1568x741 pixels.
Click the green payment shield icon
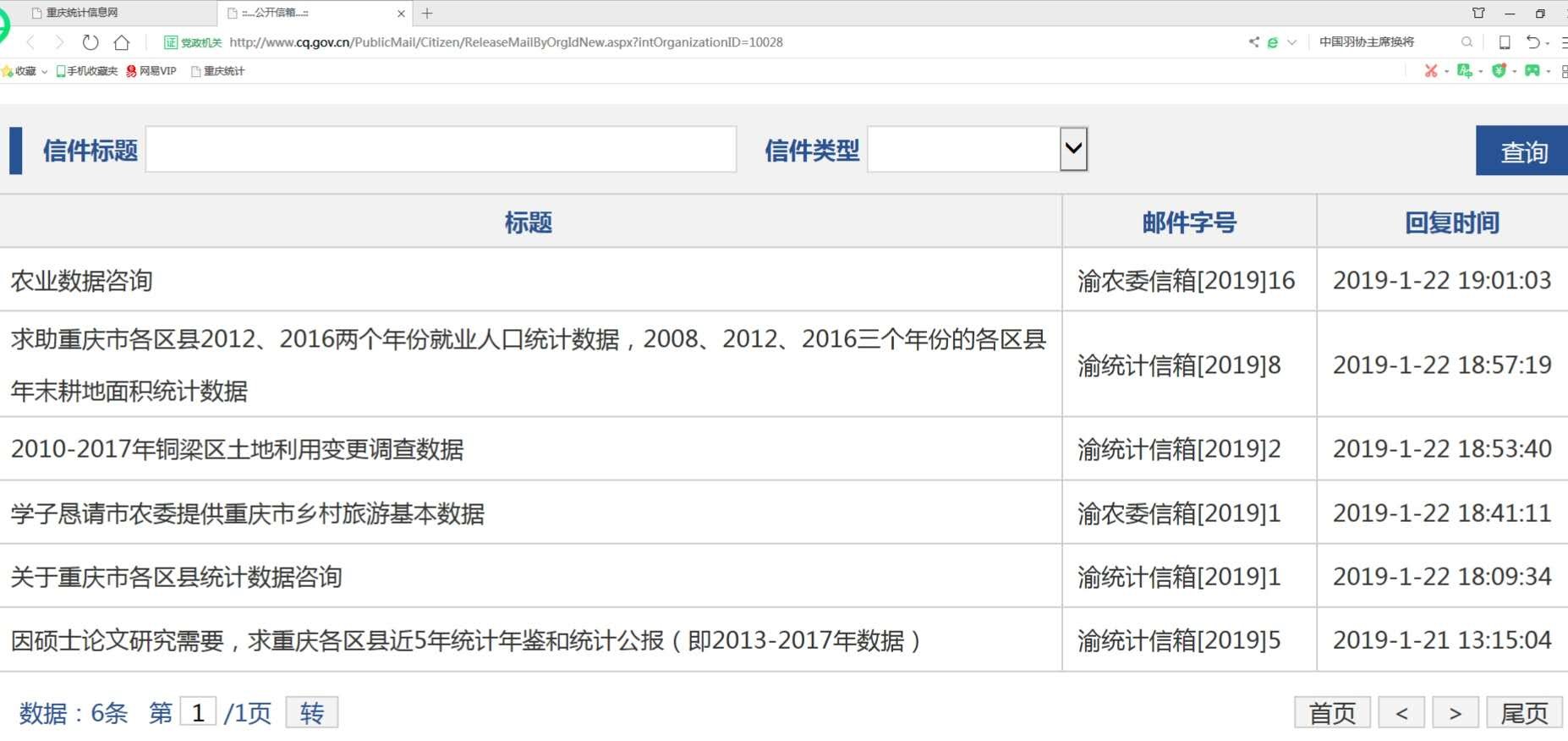click(x=1499, y=71)
